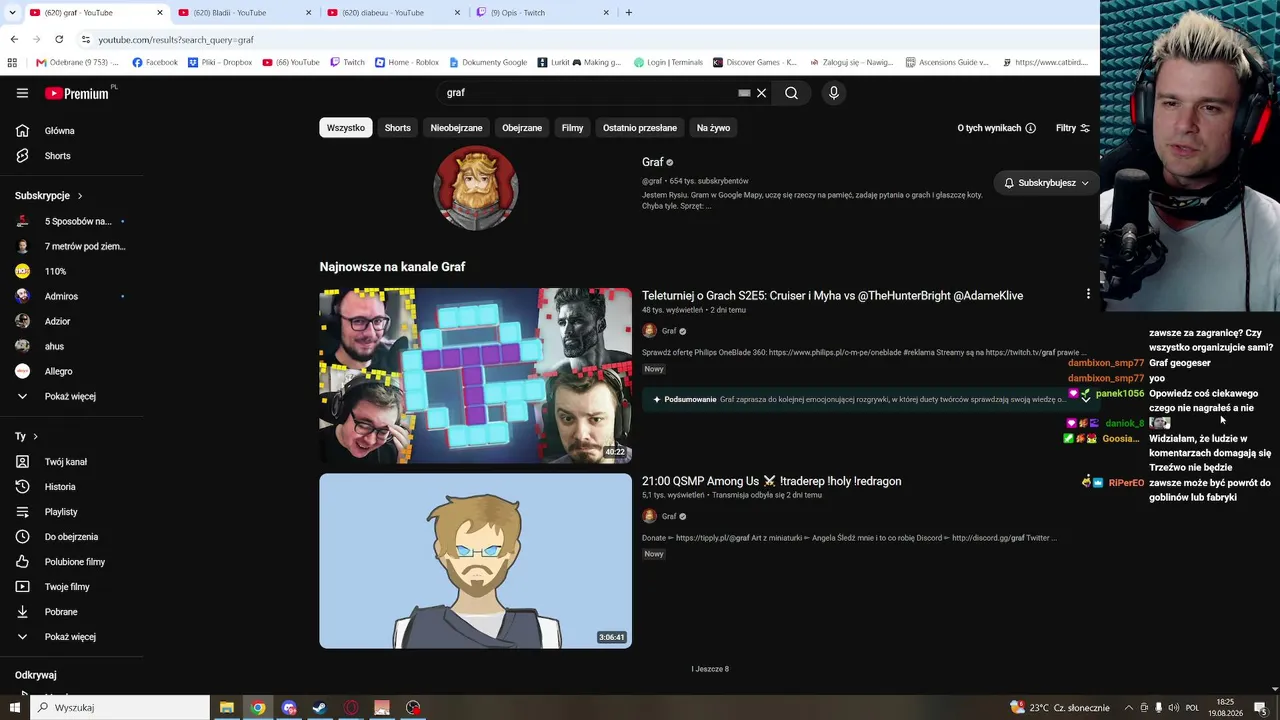Expand Pokaż więcej under subscriptions
Image resolution: width=1280 pixels, height=720 pixels.
72,396
